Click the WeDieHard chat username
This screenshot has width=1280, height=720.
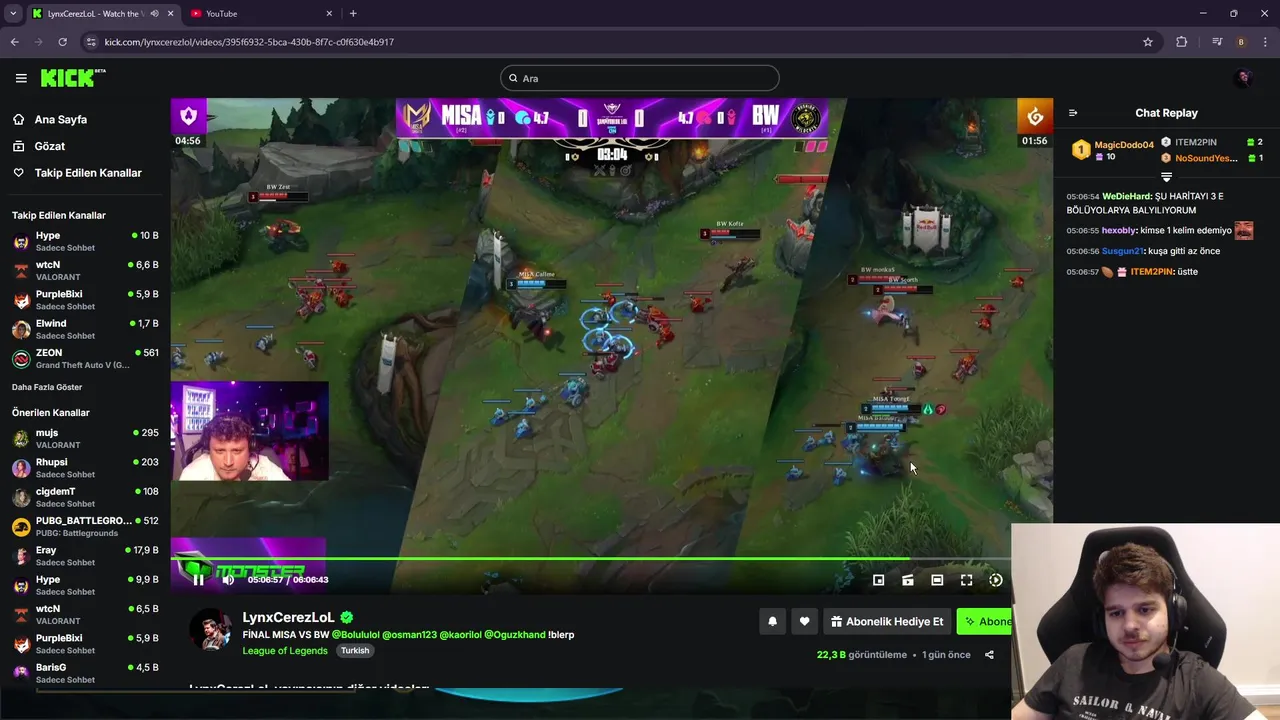tap(1127, 196)
